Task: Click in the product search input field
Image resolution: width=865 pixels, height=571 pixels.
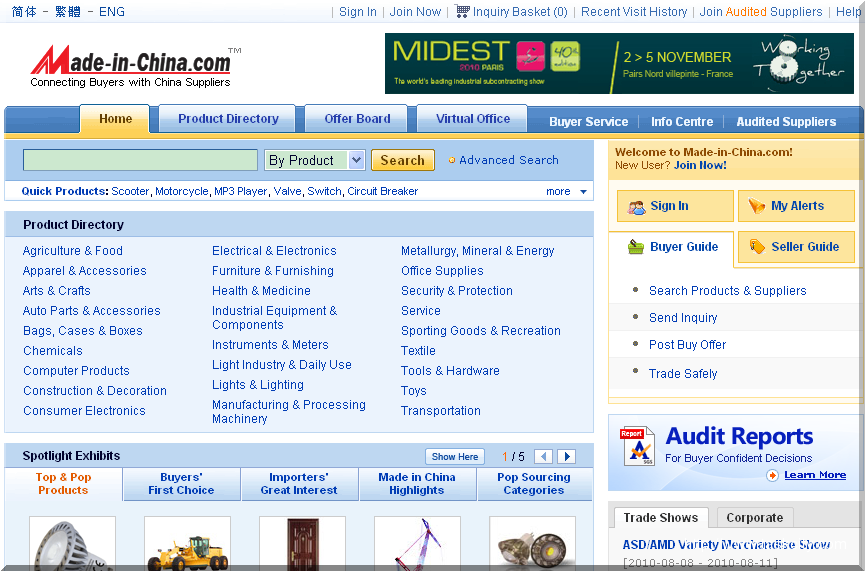Action: coord(140,160)
